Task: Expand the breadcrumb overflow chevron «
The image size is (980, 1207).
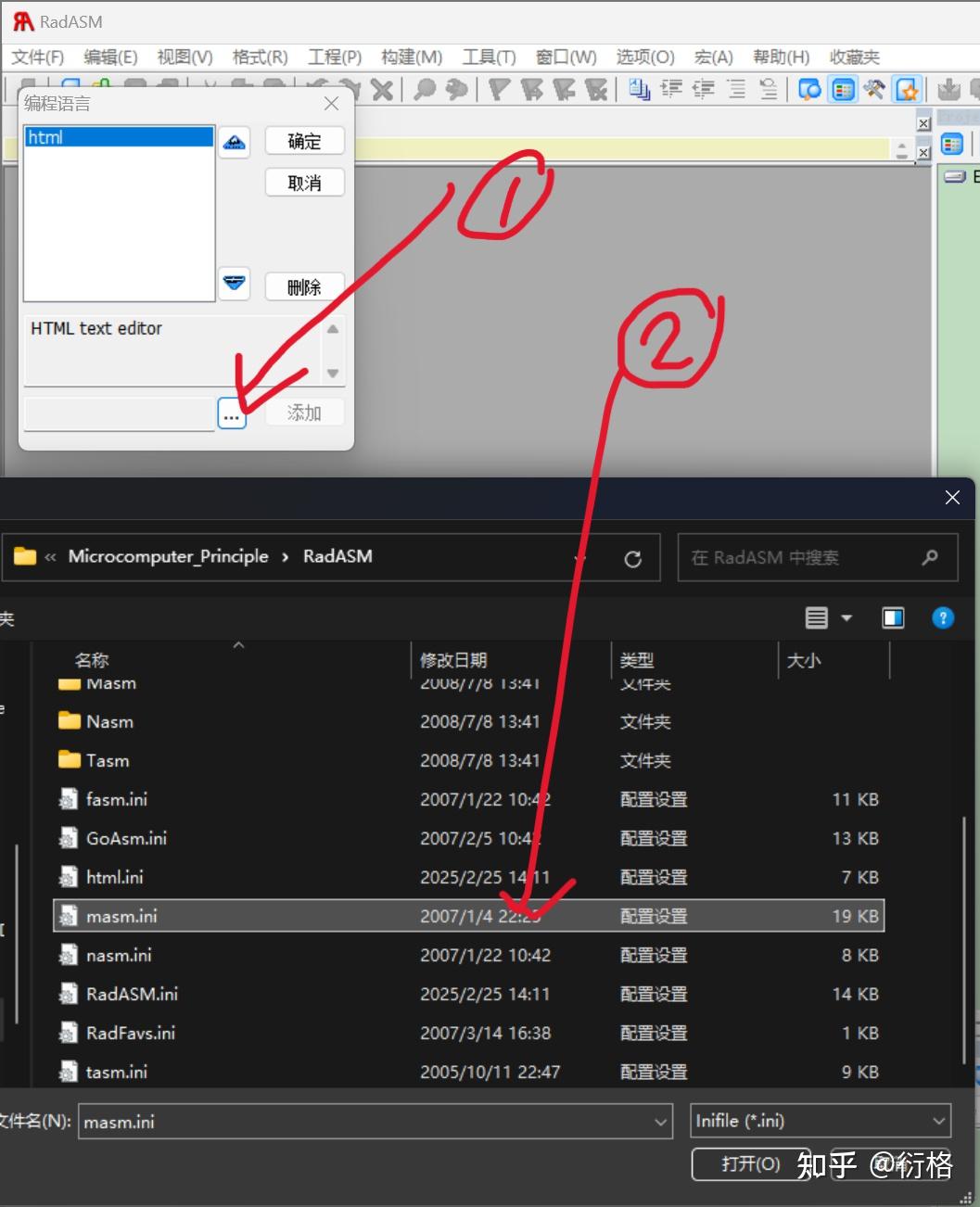Action: click(x=50, y=557)
